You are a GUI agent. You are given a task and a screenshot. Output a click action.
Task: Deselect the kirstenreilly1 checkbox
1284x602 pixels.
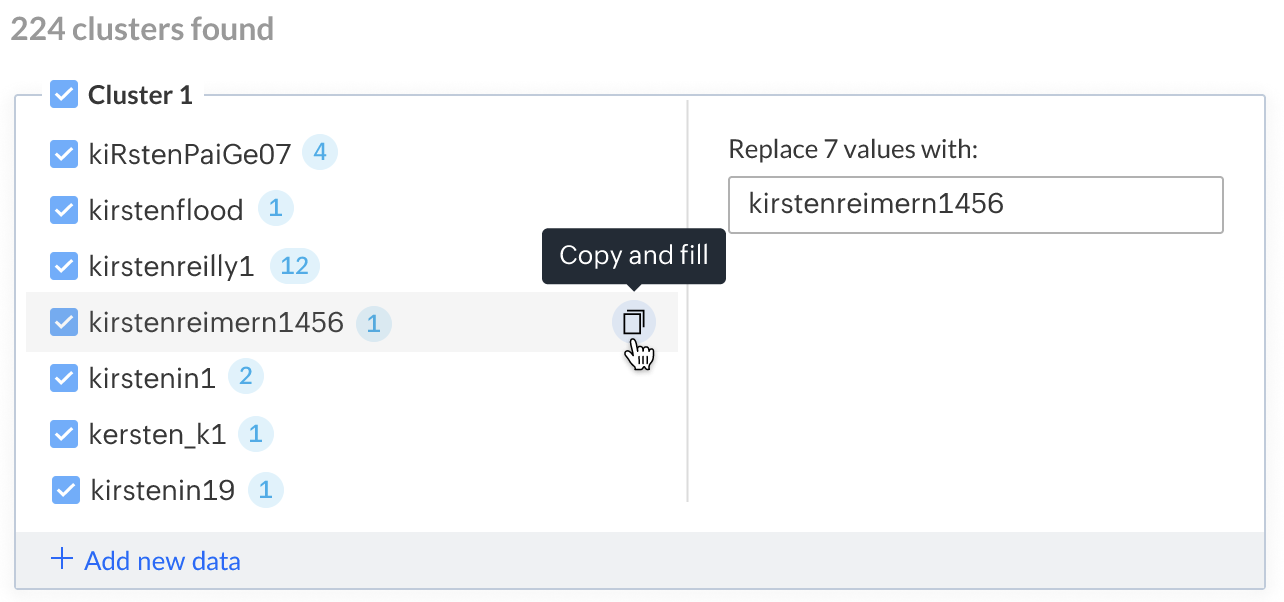click(x=64, y=266)
